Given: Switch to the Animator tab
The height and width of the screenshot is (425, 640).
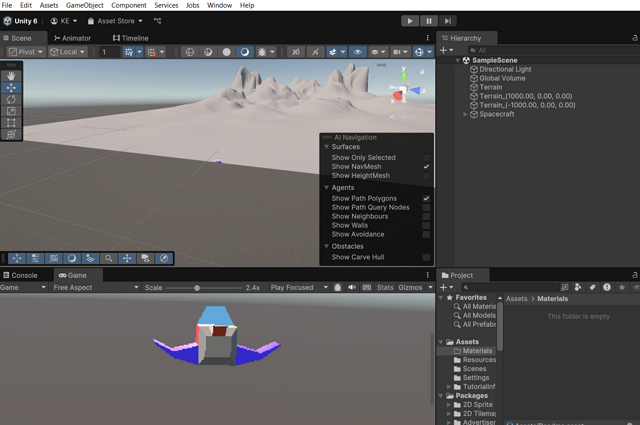Looking at the screenshot, I should (x=72, y=38).
